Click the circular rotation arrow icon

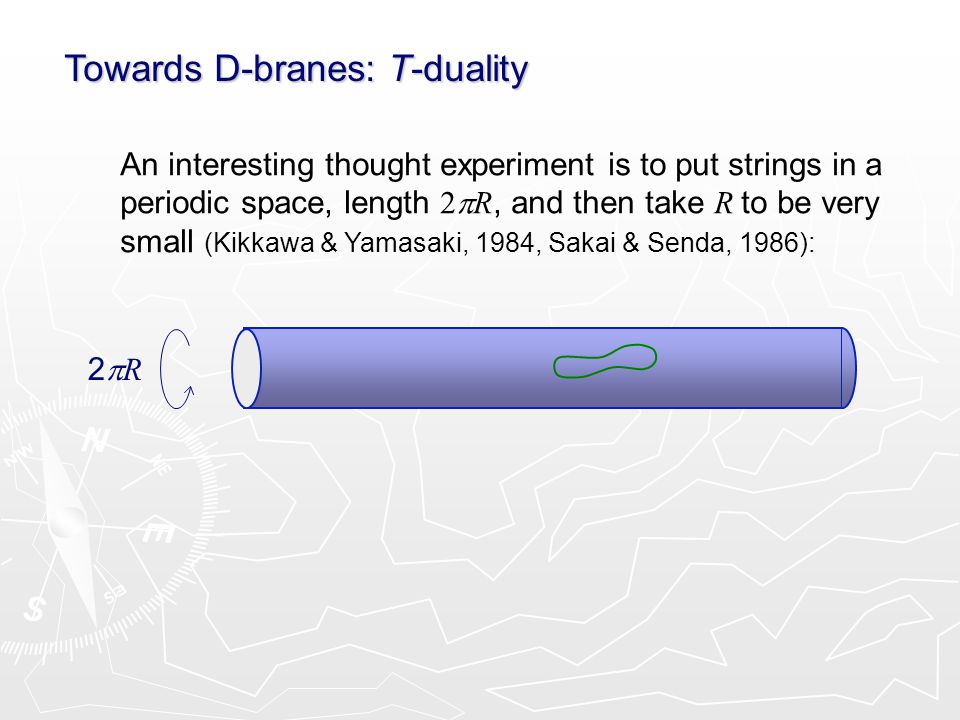pos(178,369)
